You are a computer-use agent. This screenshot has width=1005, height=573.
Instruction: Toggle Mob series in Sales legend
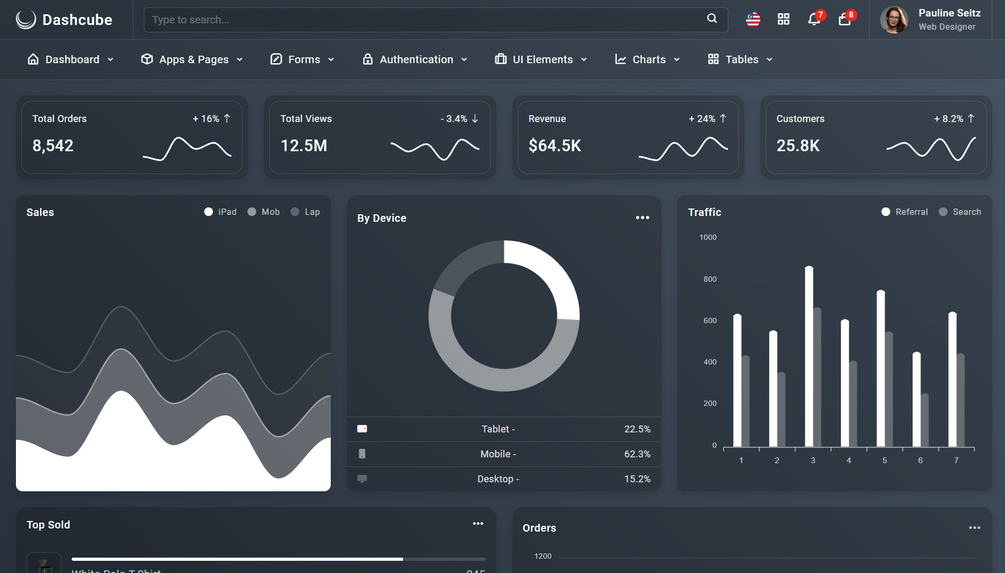coord(263,212)
